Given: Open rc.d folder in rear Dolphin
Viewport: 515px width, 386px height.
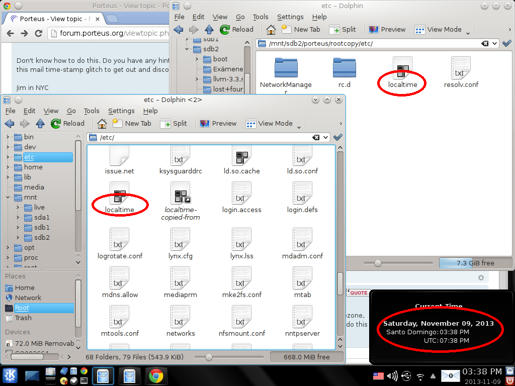Looking at the screenshot, I should 344,73.
